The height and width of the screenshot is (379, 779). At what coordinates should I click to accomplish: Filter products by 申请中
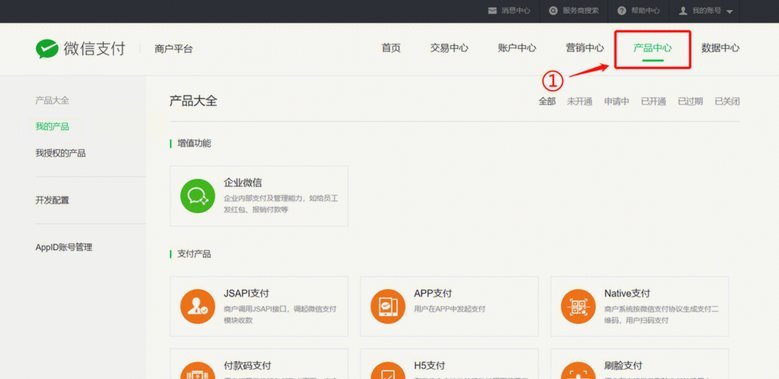(617, 101)
